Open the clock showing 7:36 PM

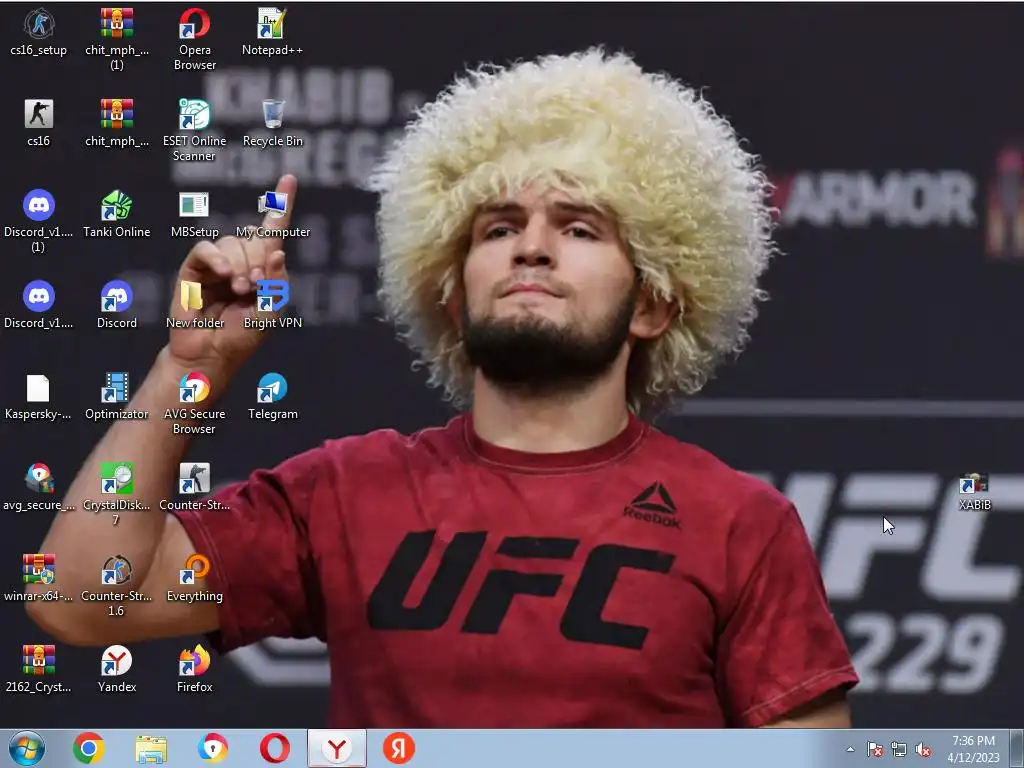coord(973,748)
